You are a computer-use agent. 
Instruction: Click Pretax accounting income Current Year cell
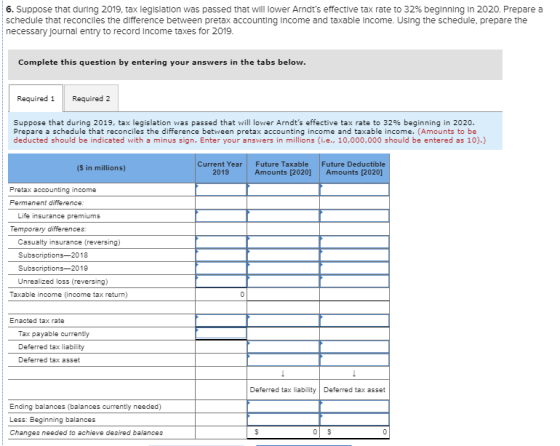(221, 190)
